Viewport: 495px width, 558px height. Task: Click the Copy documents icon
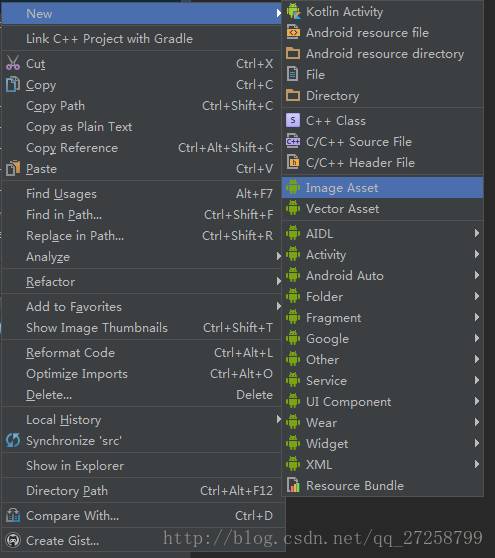click(x=13, y=85)
